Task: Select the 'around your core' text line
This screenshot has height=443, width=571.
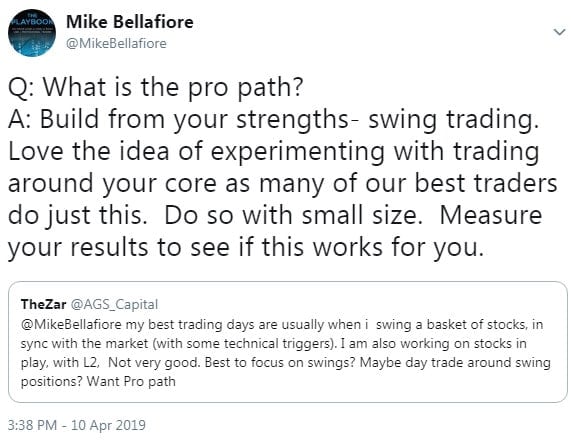Action: 283,183
